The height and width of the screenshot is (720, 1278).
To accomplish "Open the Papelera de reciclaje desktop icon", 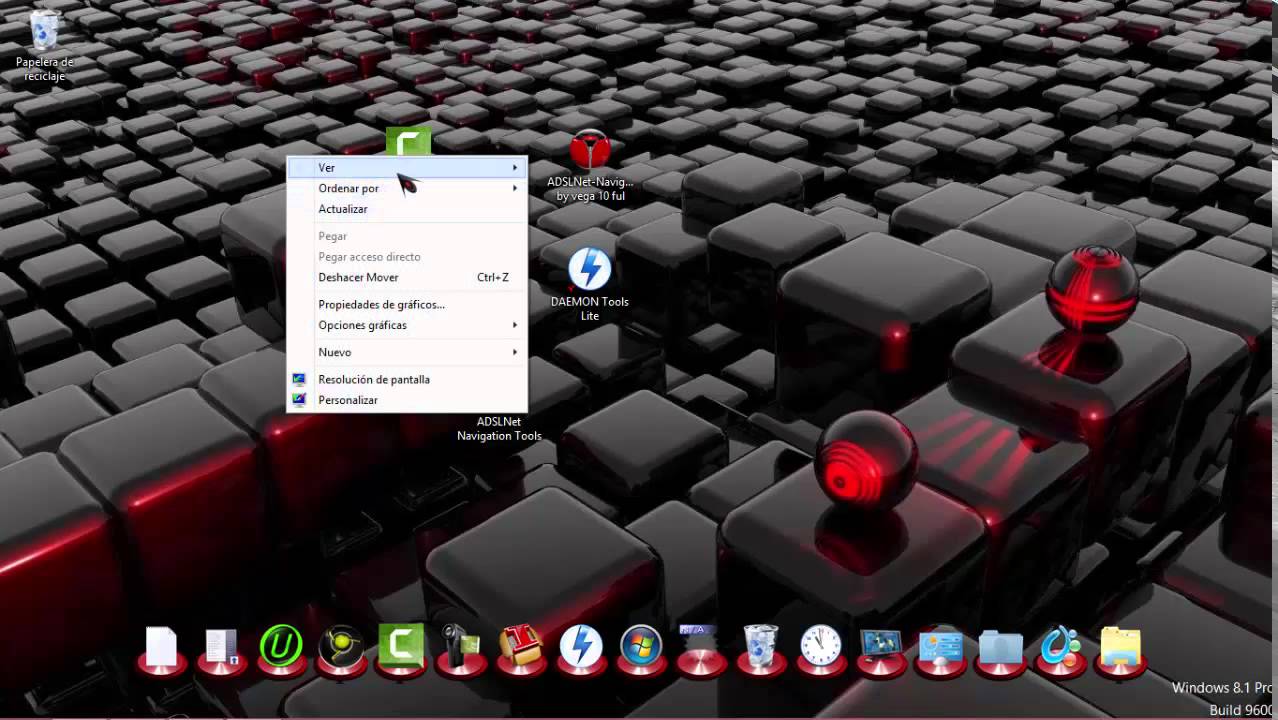I will 44,45.
